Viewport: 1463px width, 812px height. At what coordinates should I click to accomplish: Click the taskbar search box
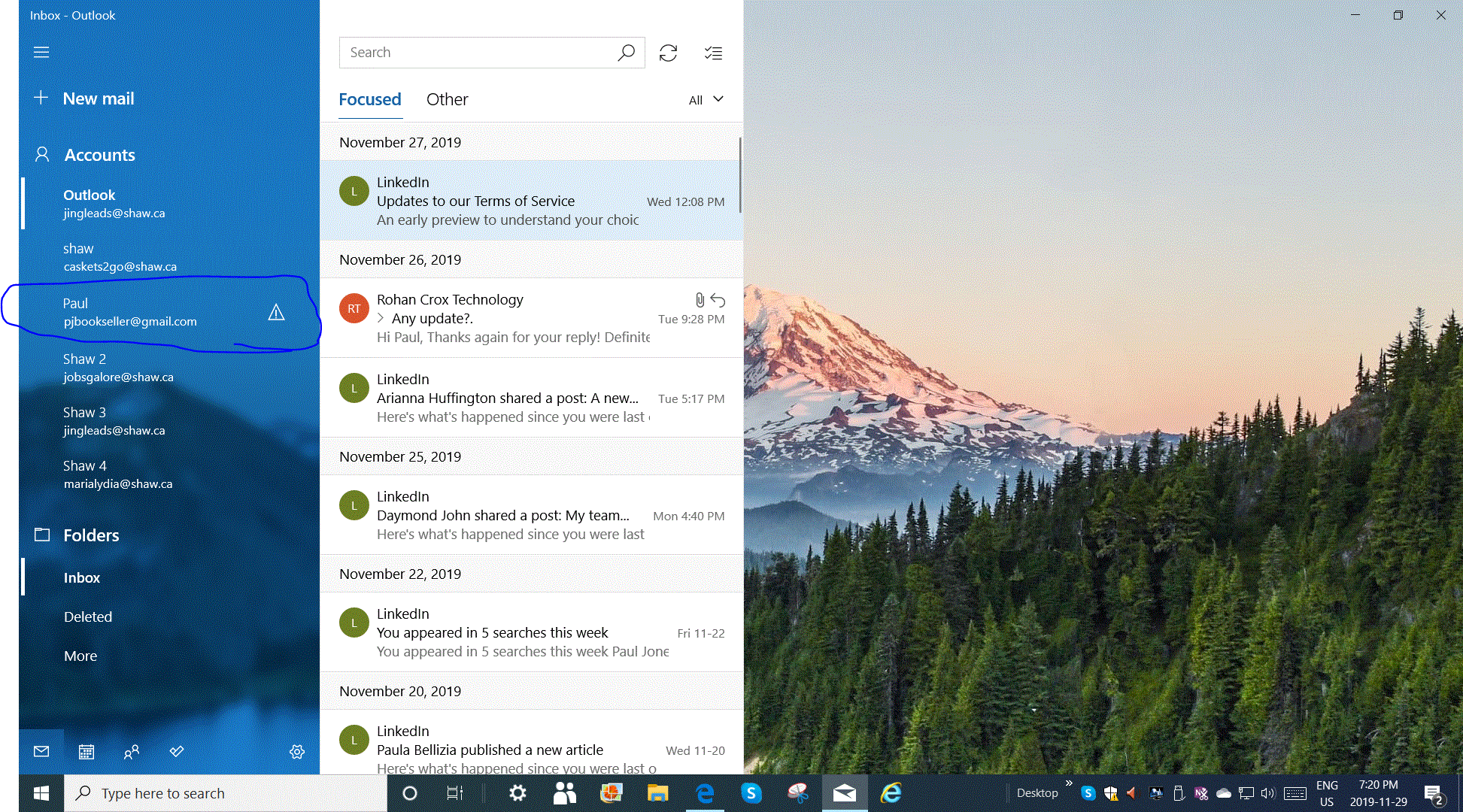click(226, 793)
